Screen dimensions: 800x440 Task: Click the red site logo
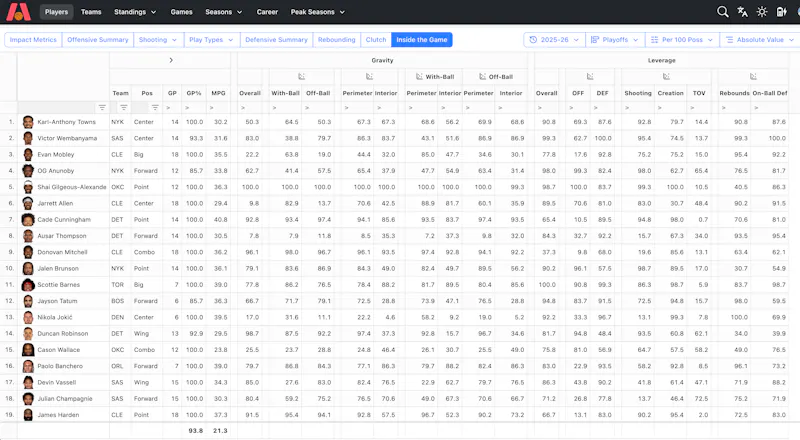tap(18, 12)
